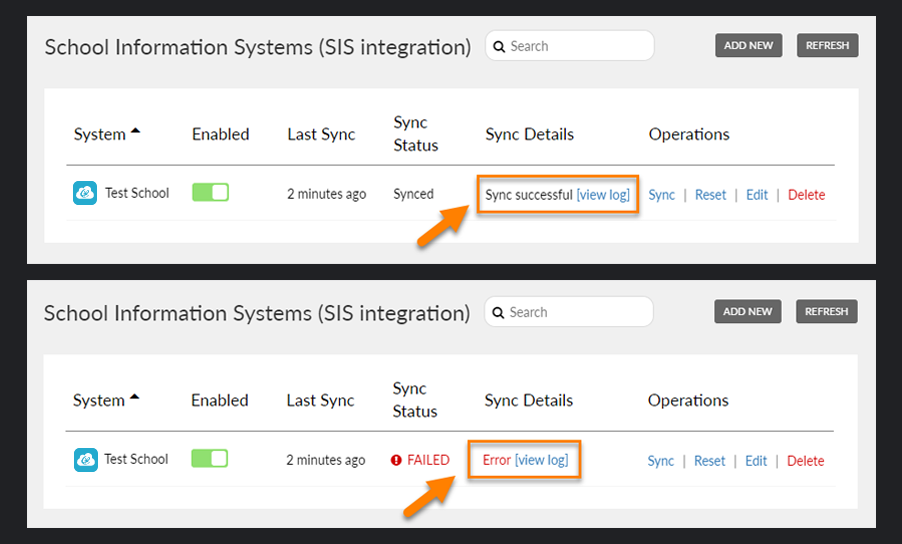Click ADD NEW button in top panel
Screen dimensions: 902x544
[x=748, y=45]
